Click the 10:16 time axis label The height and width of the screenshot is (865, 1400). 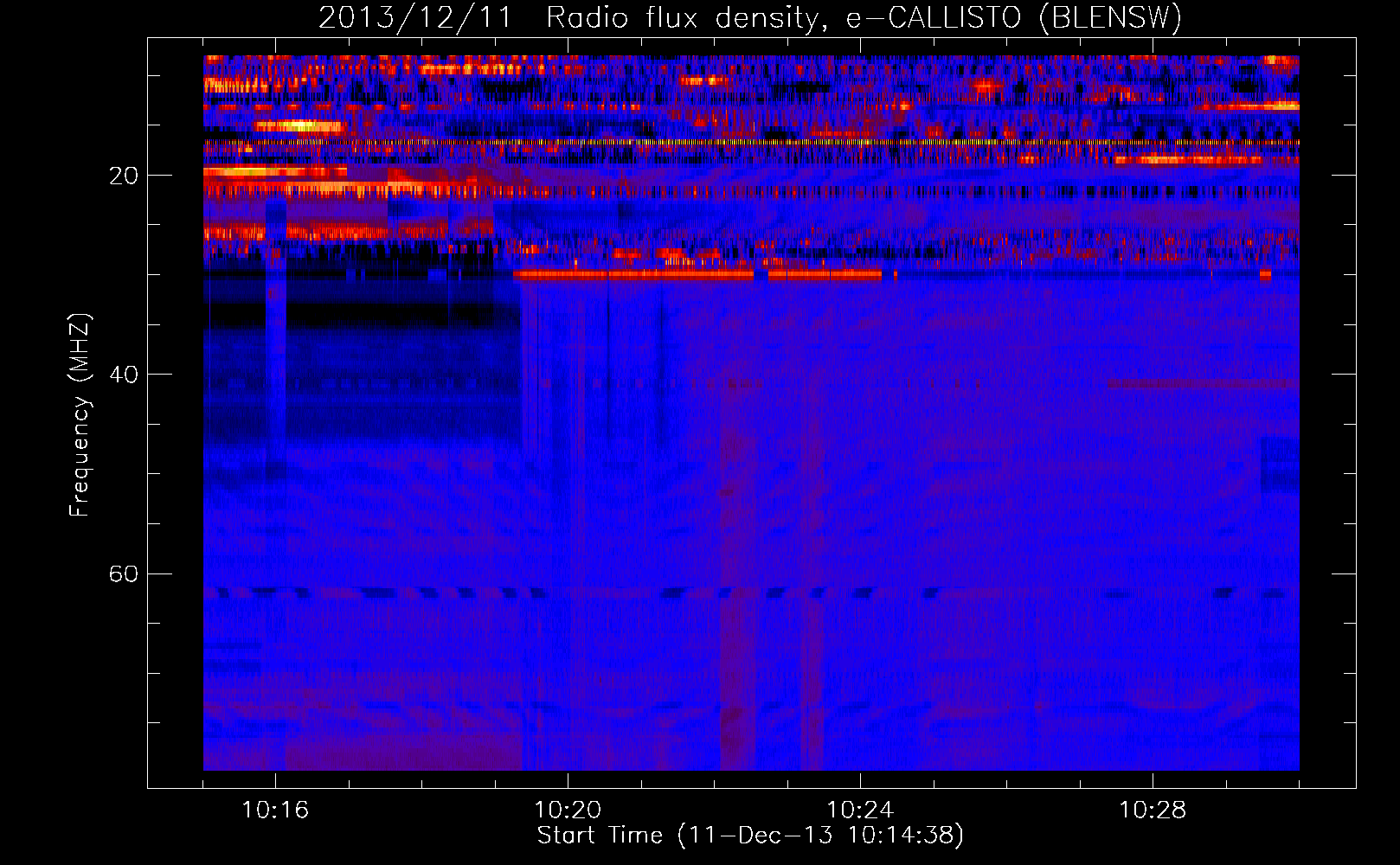tap(275, 810)
